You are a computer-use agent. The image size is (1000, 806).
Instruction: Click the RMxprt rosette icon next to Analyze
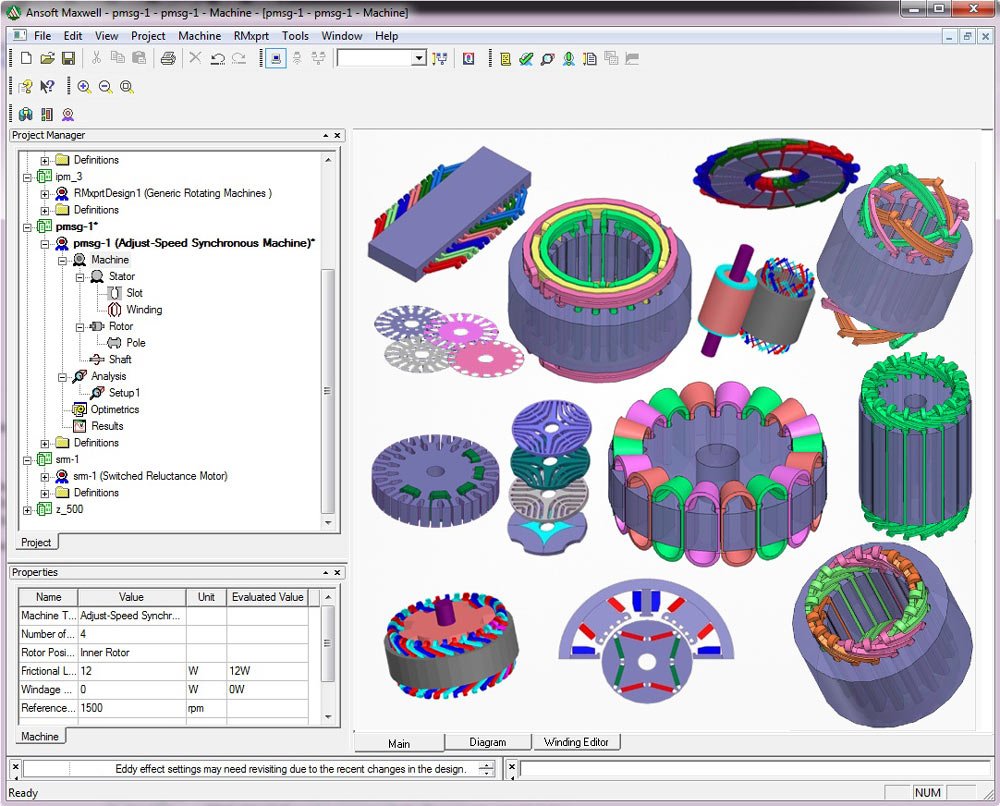569,59
